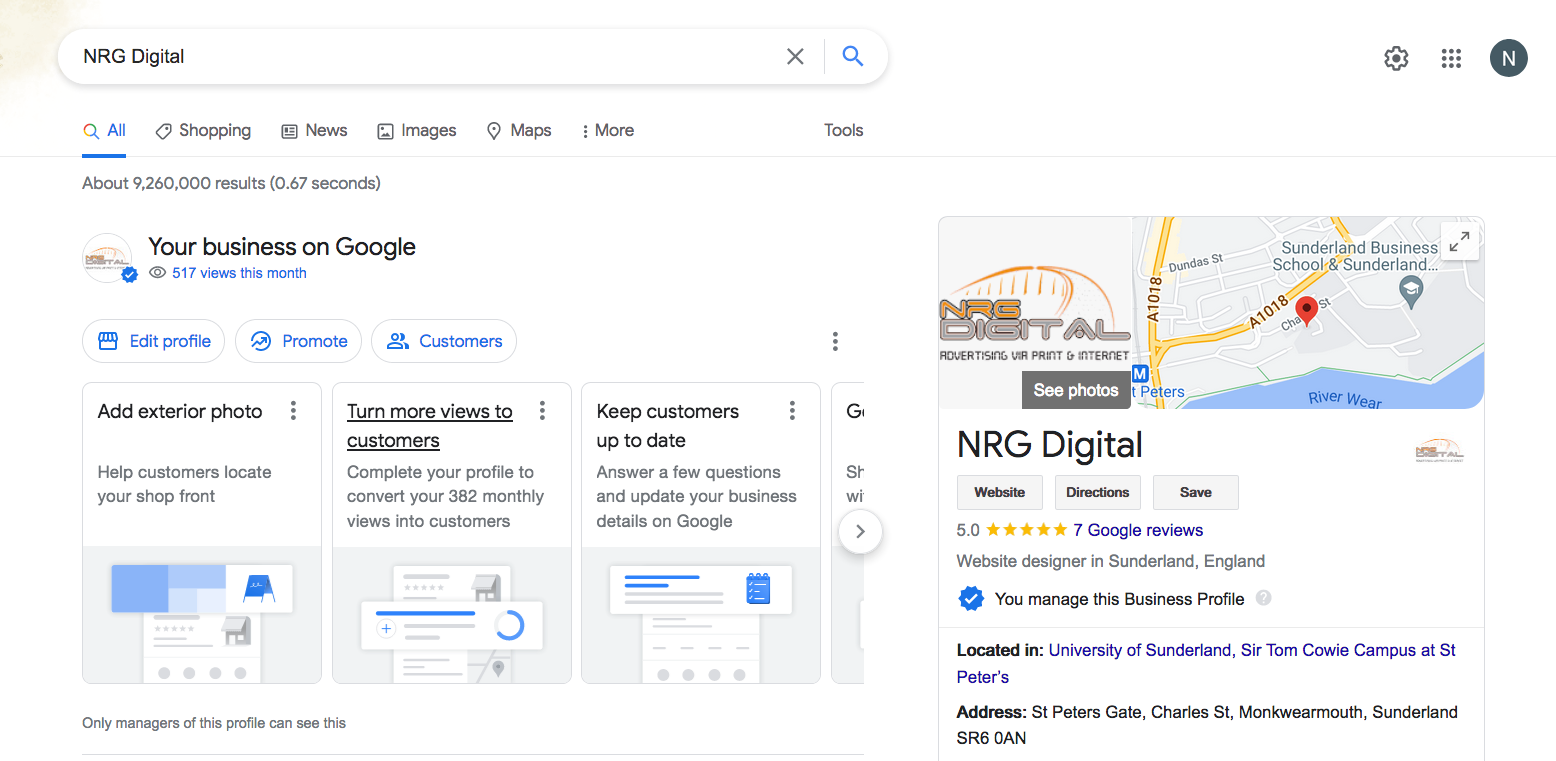Click See photos on the business image
The height and width of the screenshot is (761, 1556).
(x=1076, y=390)
